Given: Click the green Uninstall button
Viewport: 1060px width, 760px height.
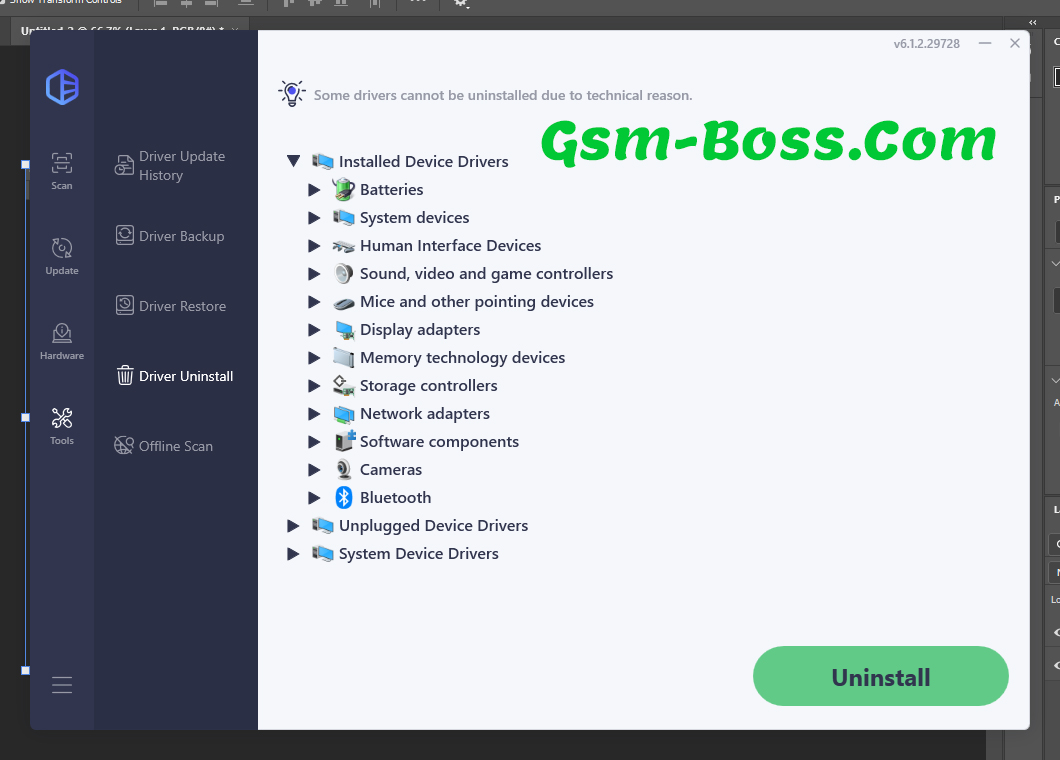Looking at the screenshot, I should point(880,676).
